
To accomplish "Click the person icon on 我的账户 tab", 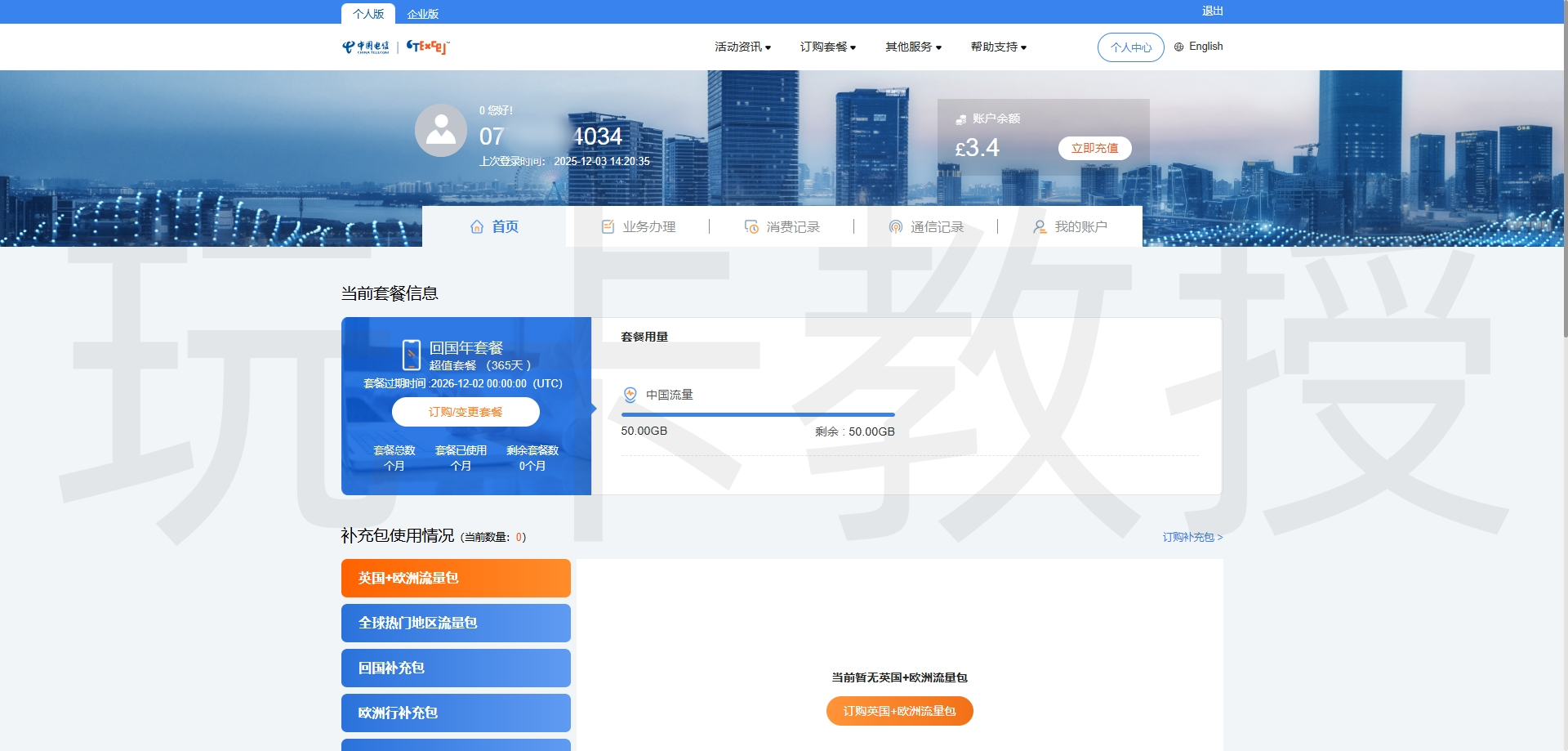I will 1039,226.
